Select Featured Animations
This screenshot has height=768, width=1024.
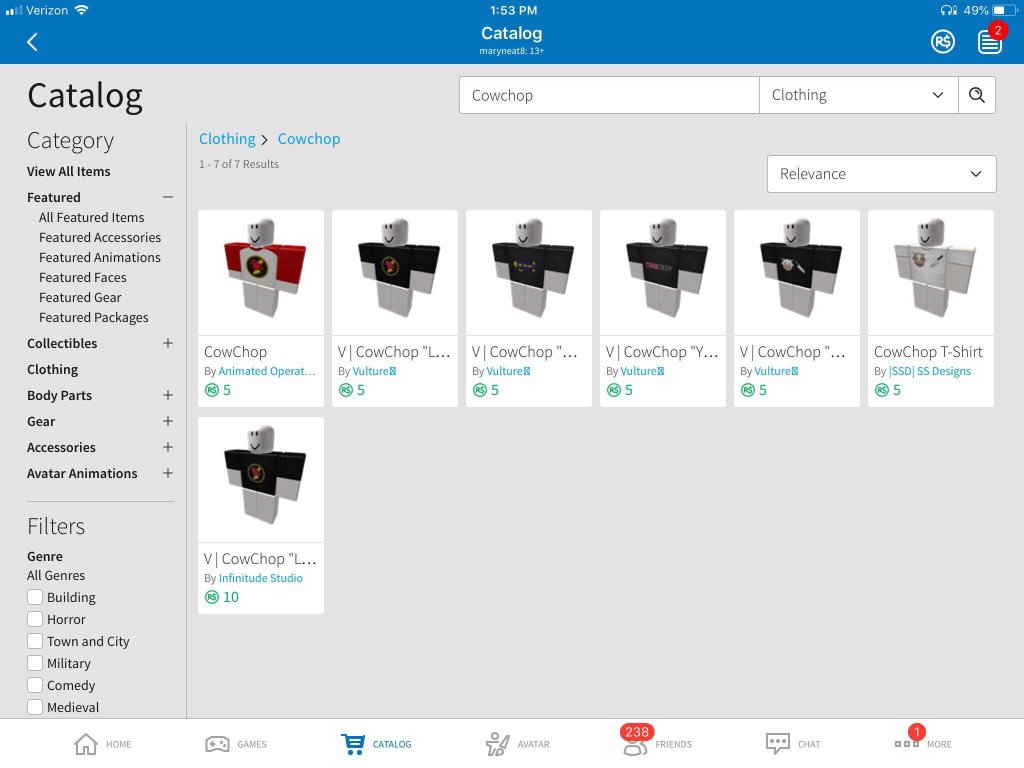(x=100, y=257)
